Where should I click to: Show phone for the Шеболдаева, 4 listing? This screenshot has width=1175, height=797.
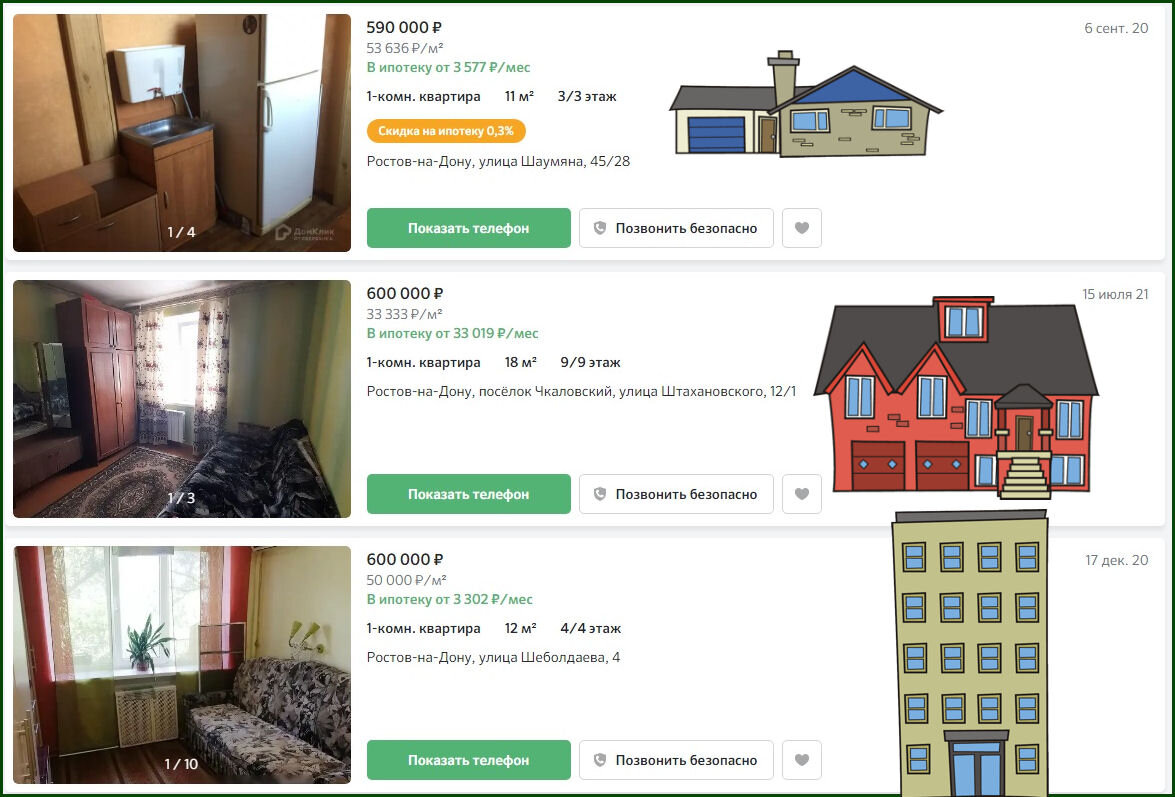(x=468, y=760)
